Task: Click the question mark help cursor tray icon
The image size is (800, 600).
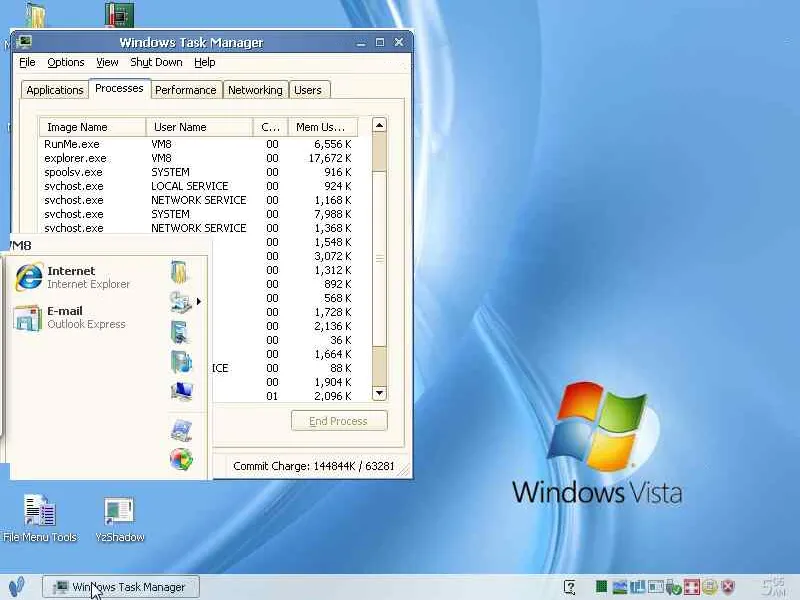Action: (x=570, y=587)
